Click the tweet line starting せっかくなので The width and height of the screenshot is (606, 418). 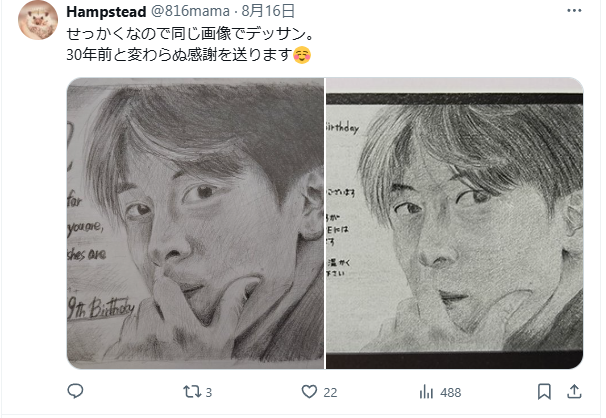click(x=190, y=34)
